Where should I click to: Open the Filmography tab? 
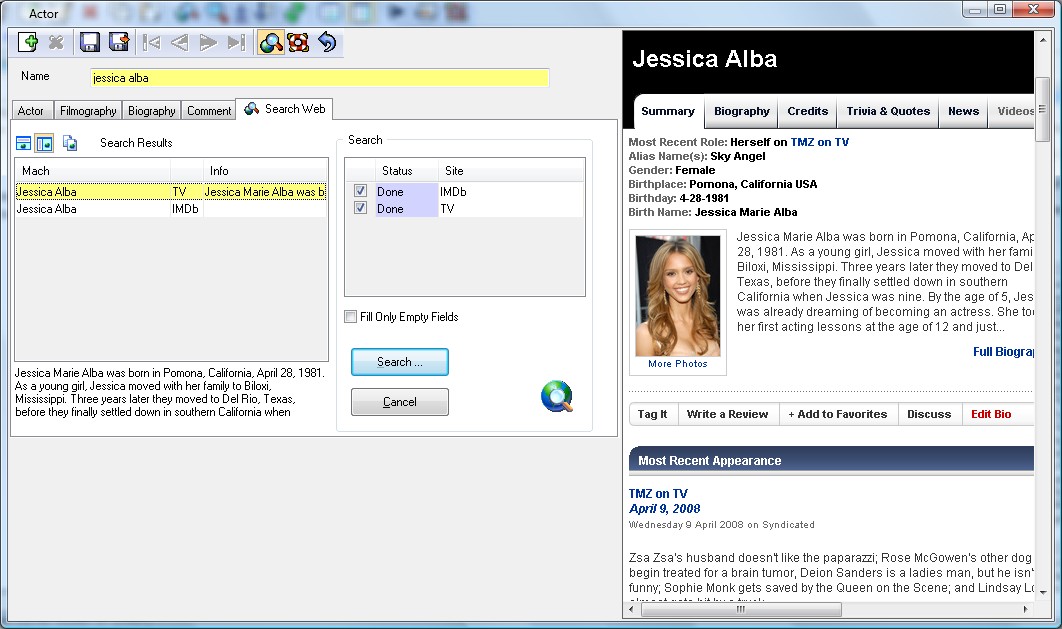[88, 110]
